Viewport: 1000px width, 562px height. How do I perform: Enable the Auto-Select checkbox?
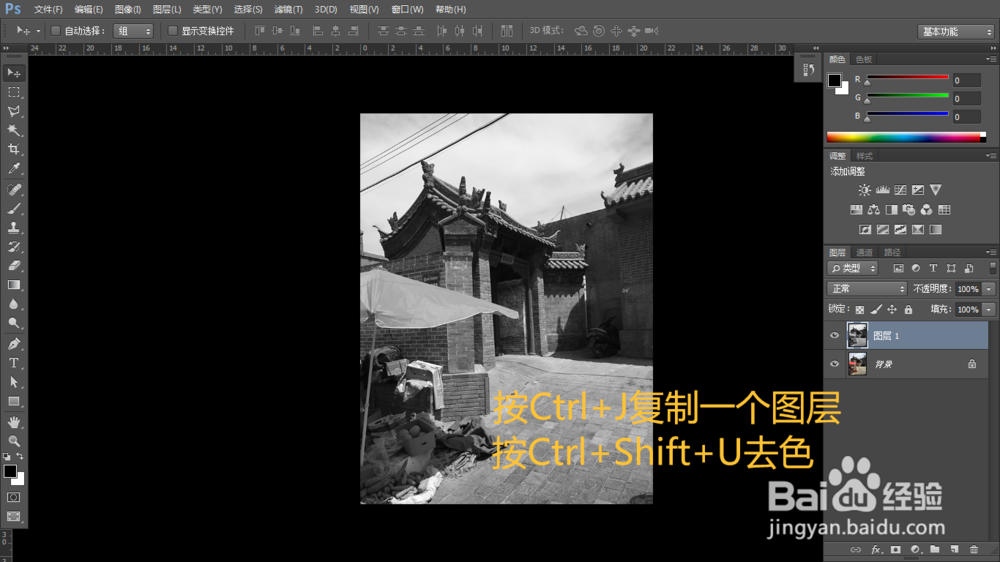(55, 31)
